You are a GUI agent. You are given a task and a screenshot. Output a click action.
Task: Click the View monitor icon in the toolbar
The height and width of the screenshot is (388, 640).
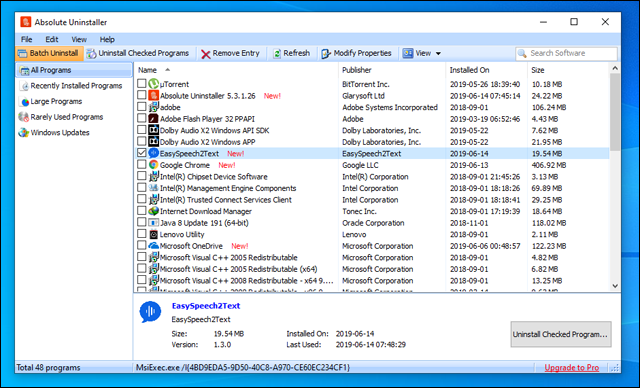click(x=407, y=53)
